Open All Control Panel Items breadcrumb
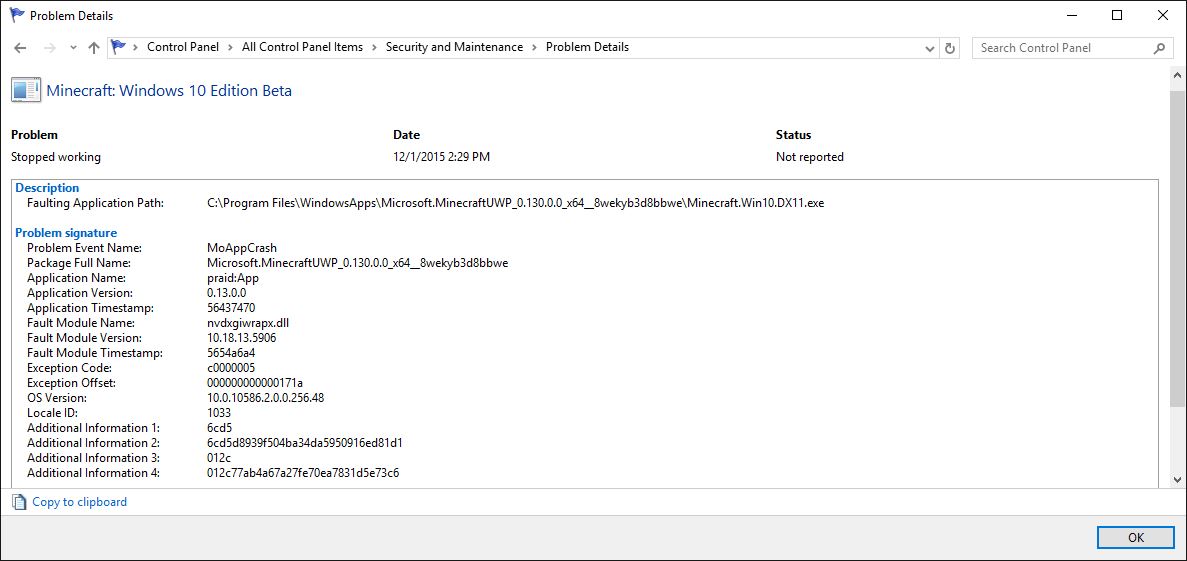Viewport: 1187px width, 561px height. [302, 47]
